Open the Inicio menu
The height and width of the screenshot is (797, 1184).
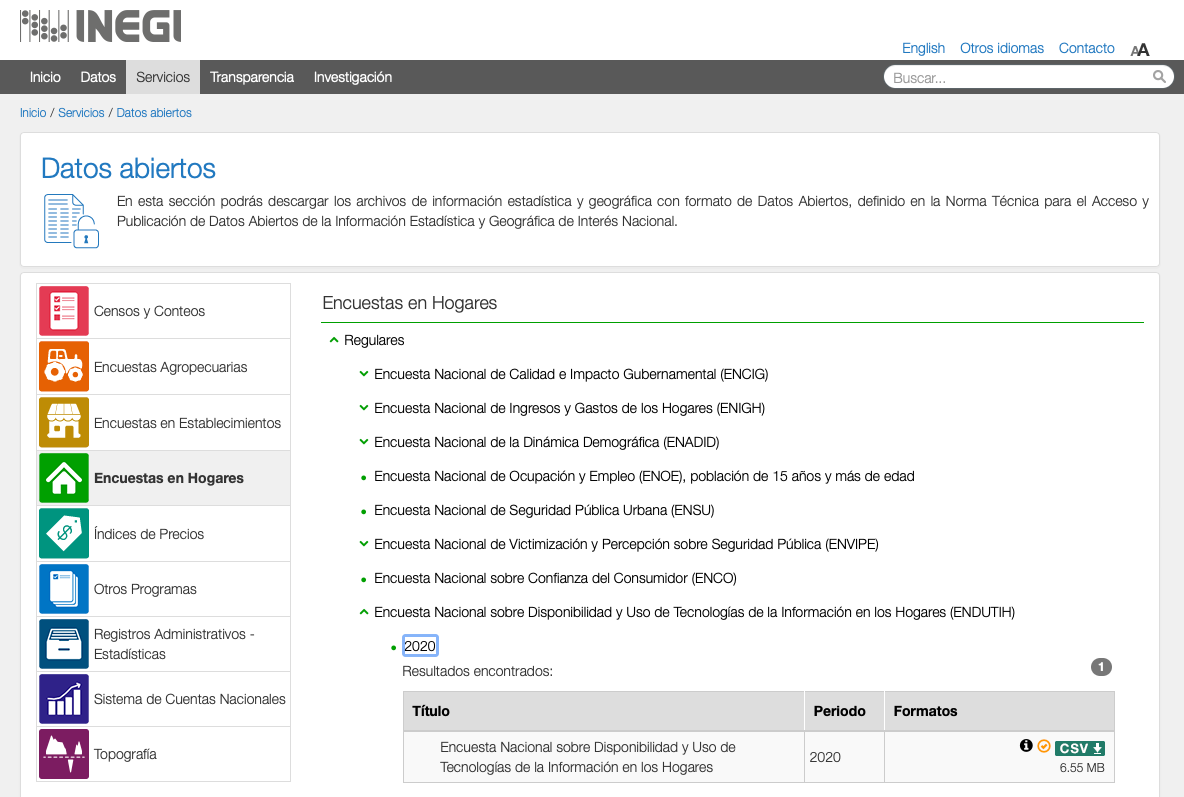click(45, 77)
